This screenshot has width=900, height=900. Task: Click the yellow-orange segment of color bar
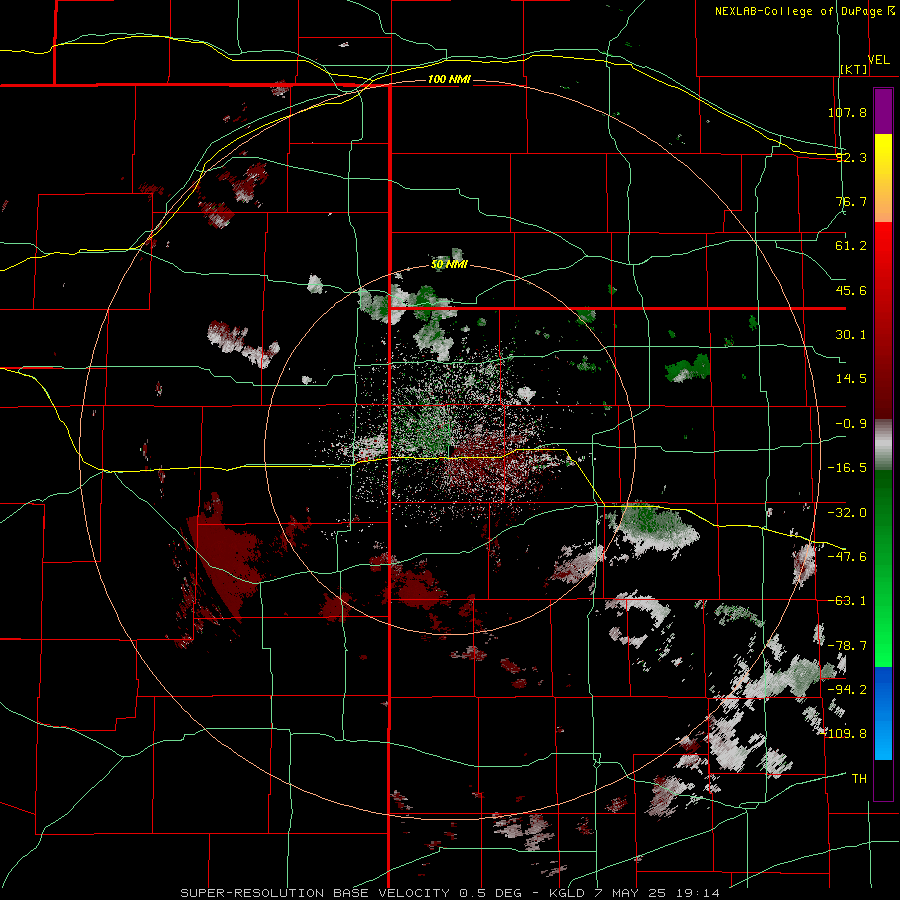883,178
